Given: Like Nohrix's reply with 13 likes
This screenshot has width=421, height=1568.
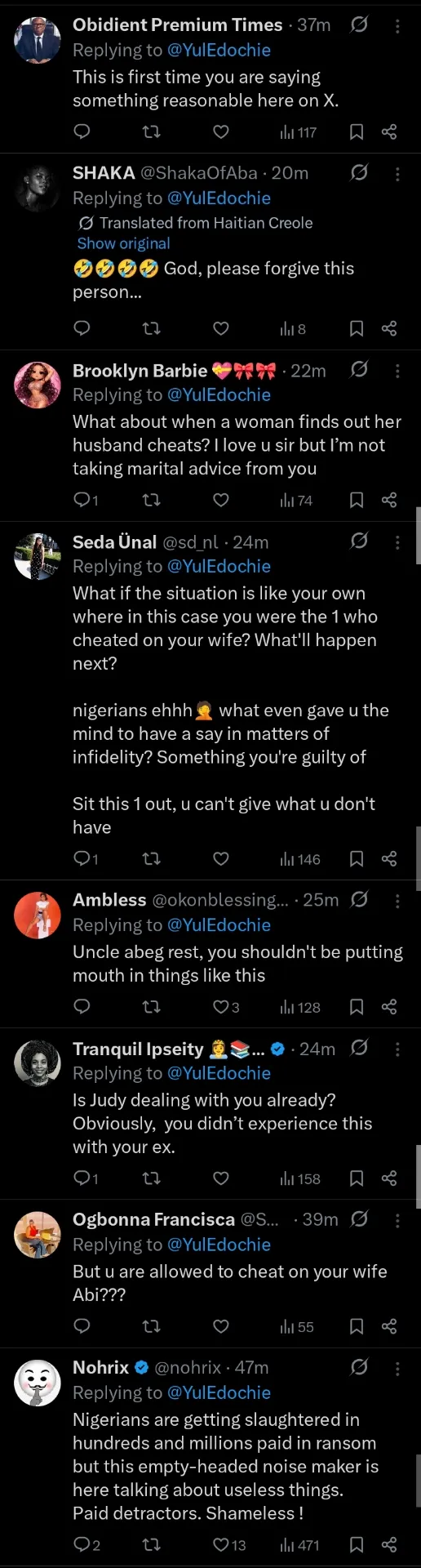Looking at the screenshot, I should 229,1544.
